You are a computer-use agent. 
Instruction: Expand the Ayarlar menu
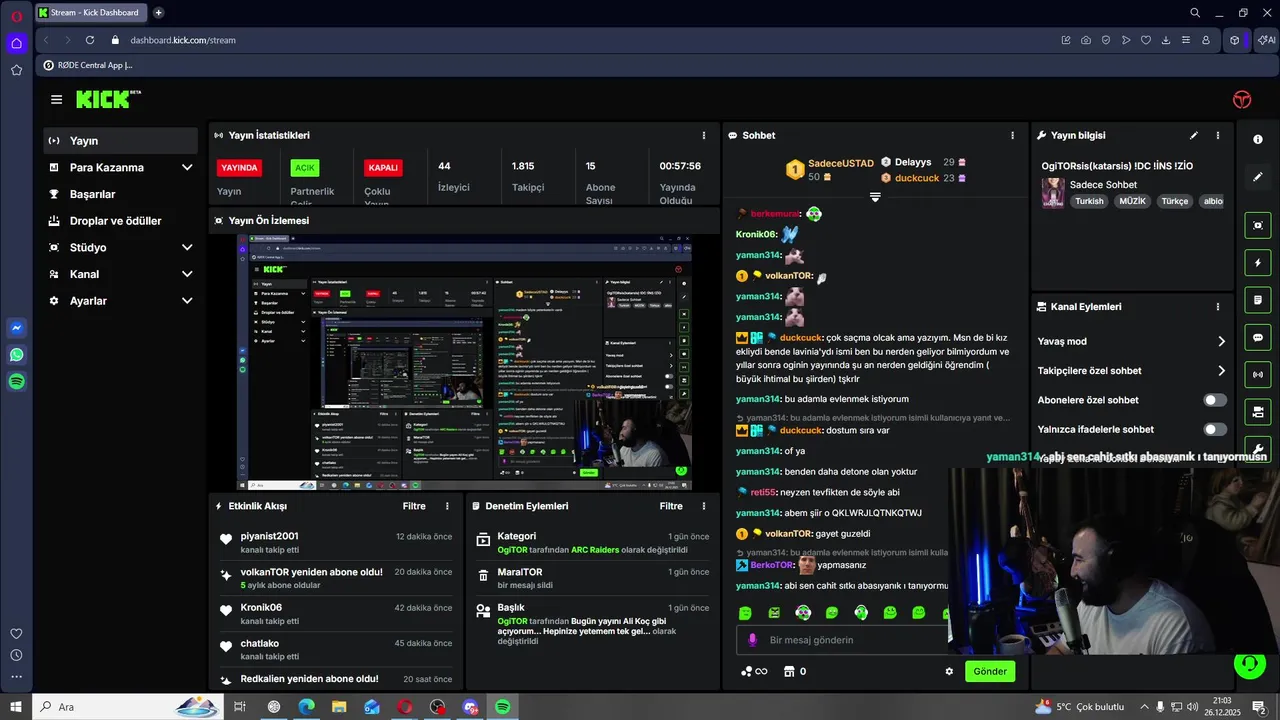tap(187, 301)
